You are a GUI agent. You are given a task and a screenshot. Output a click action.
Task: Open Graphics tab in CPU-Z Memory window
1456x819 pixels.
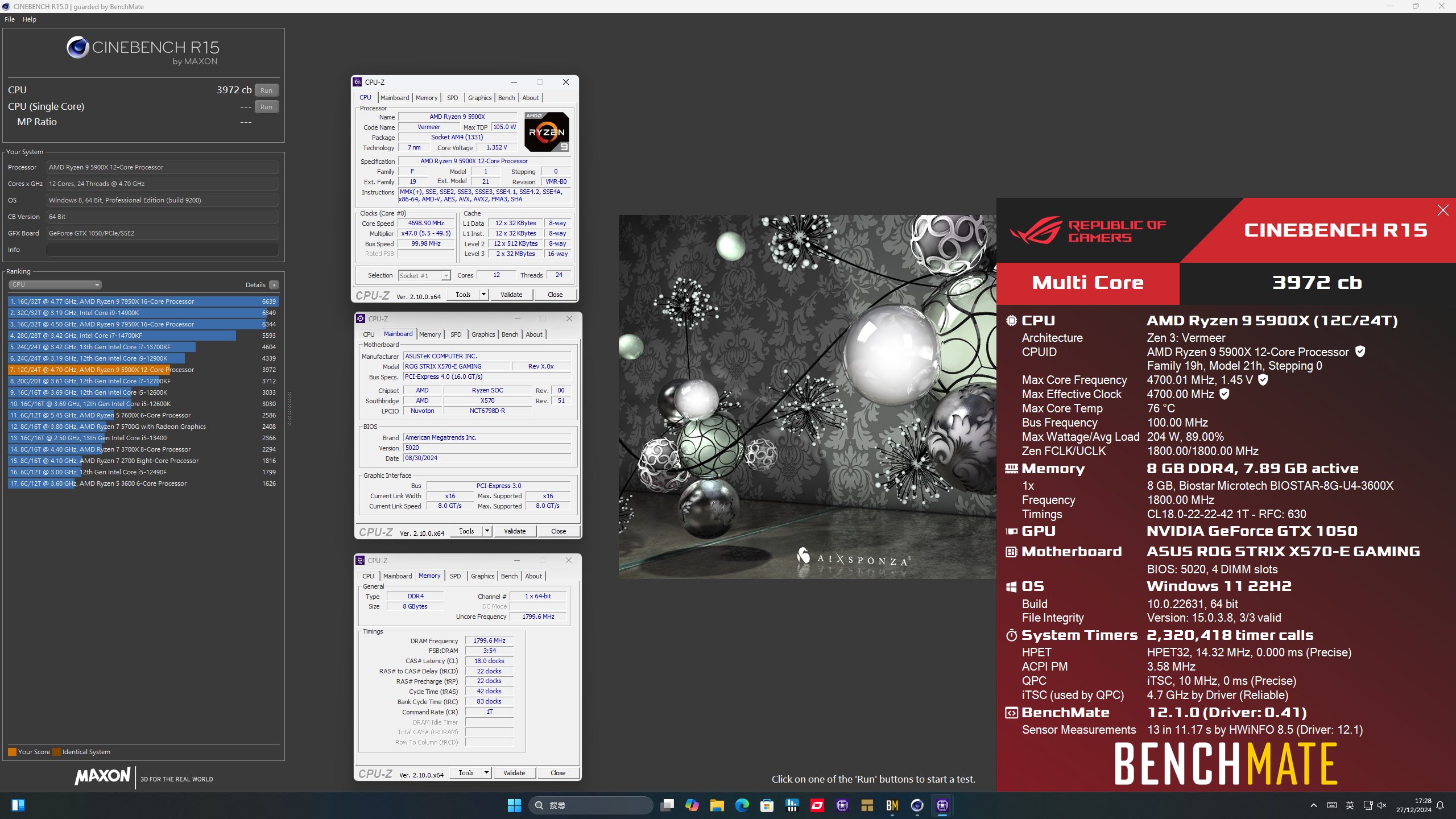click(x=482, y=576)
